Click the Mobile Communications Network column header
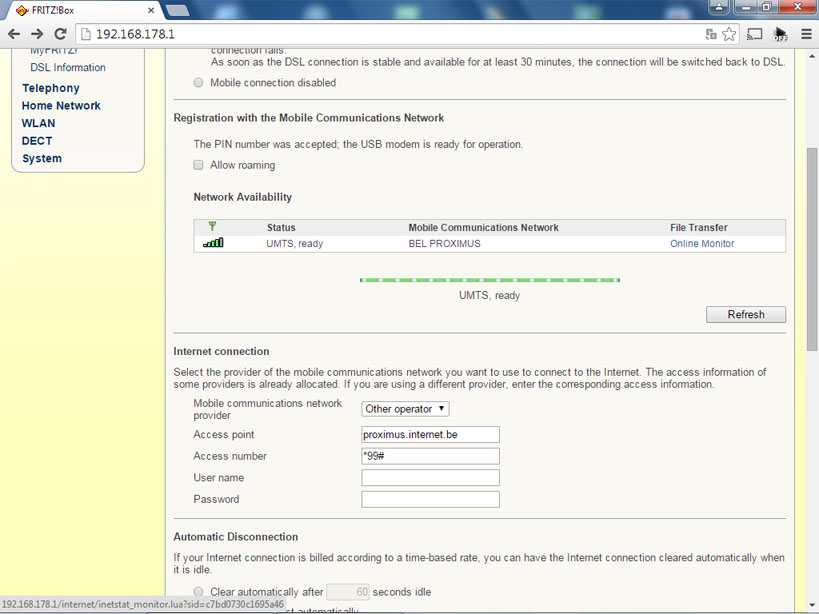Screen dimensions: 819x614 click(483, 228)
